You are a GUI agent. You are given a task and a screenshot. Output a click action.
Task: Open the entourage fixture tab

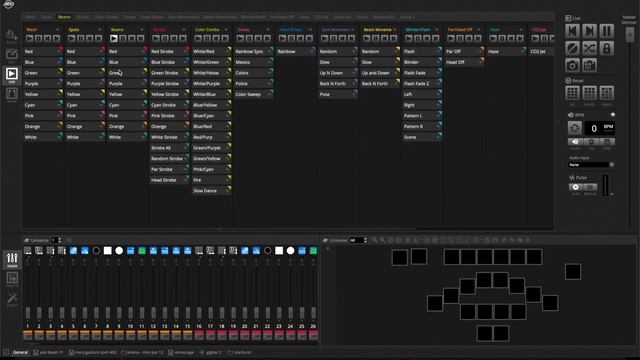181,352
